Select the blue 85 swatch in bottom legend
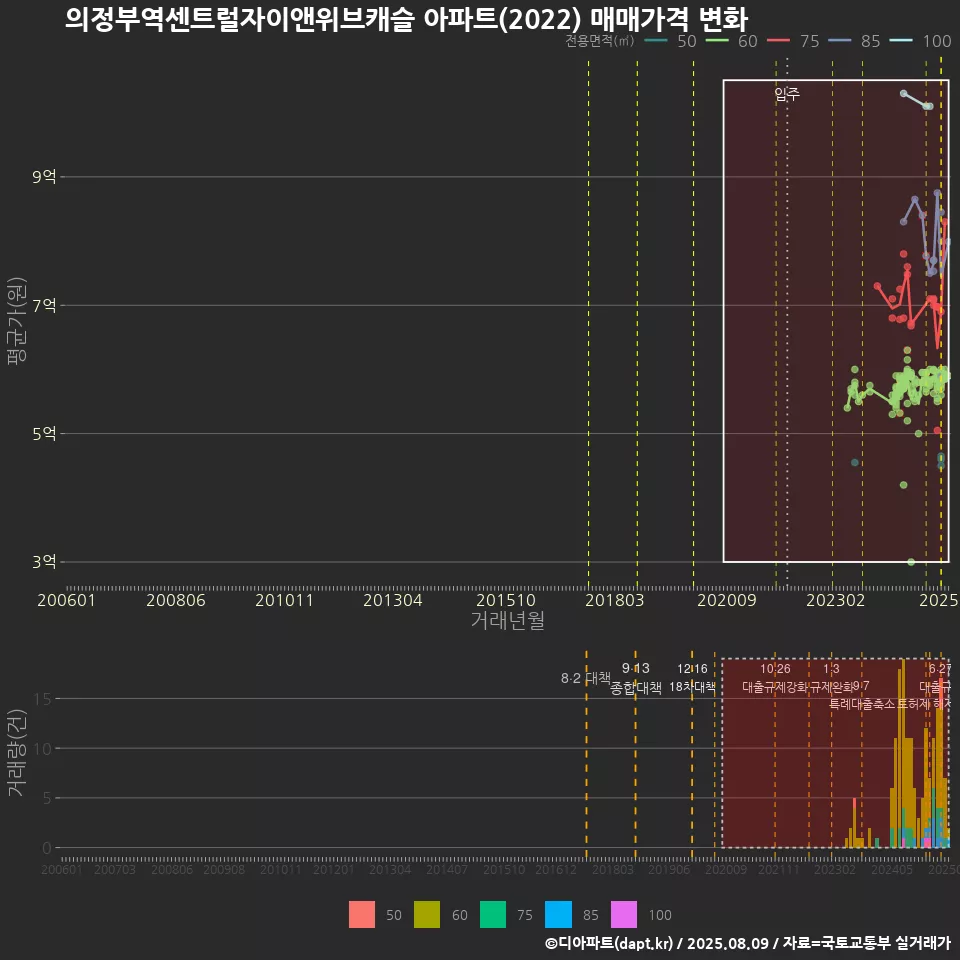The image size is (960, 960). pos(558,915)
